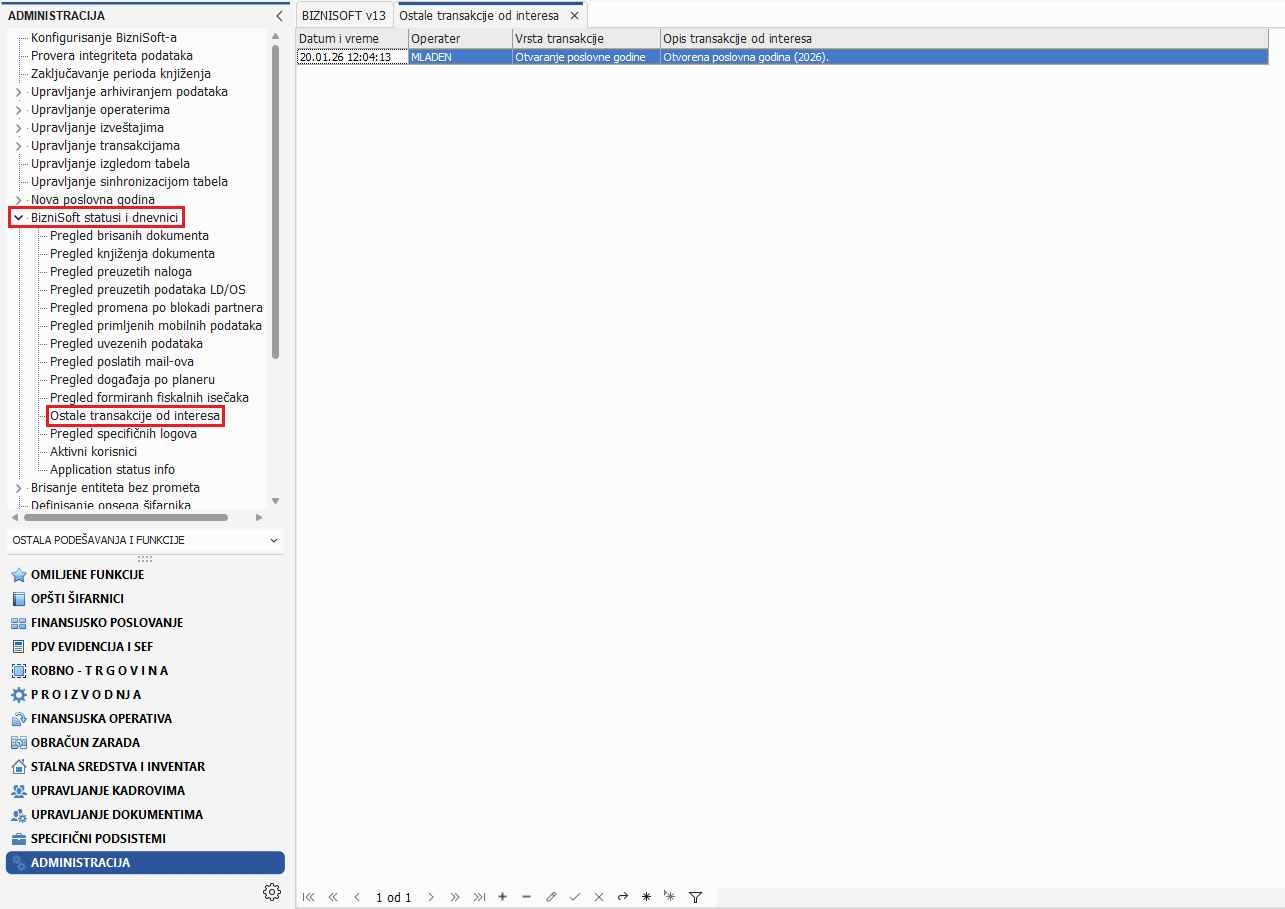Screen dimensions: 1285x909
Task: Open the OBRAČUN ZARADA module
Action: [85, 742]
